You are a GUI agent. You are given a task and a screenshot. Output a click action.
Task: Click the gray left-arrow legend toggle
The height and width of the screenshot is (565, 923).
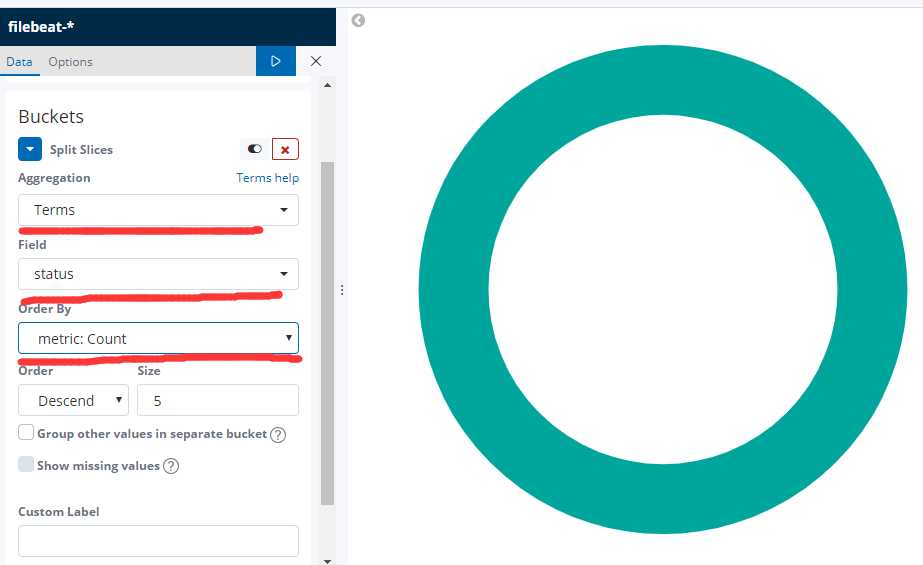point(358,21)
